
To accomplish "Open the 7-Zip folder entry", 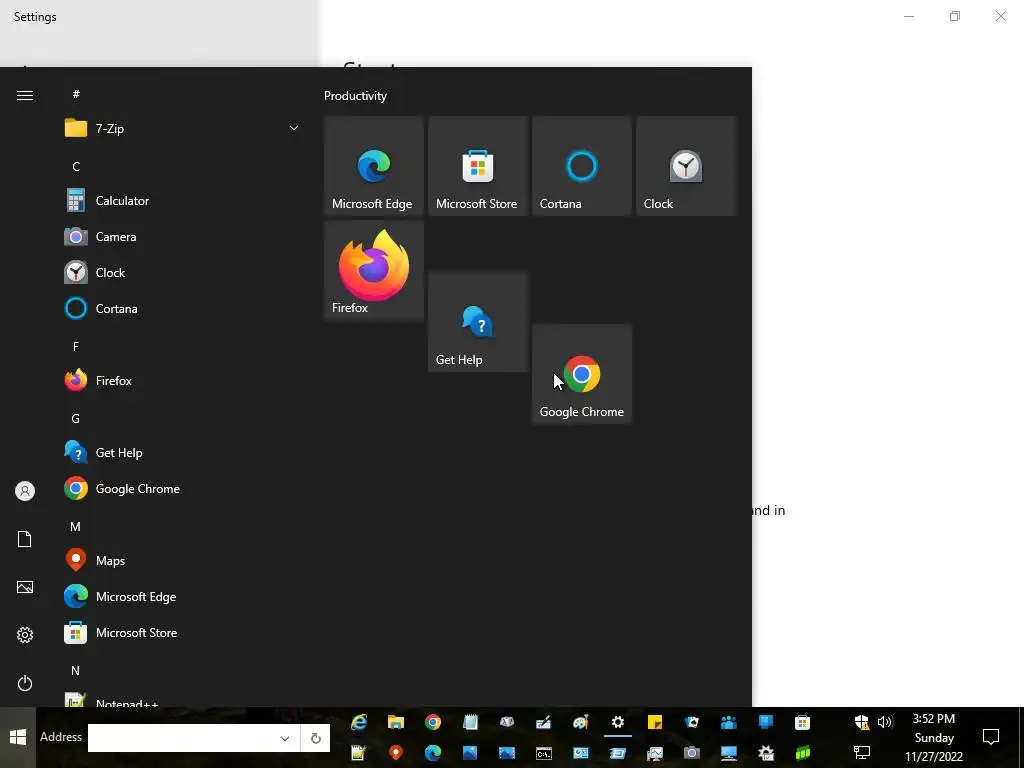I will 183,128.
